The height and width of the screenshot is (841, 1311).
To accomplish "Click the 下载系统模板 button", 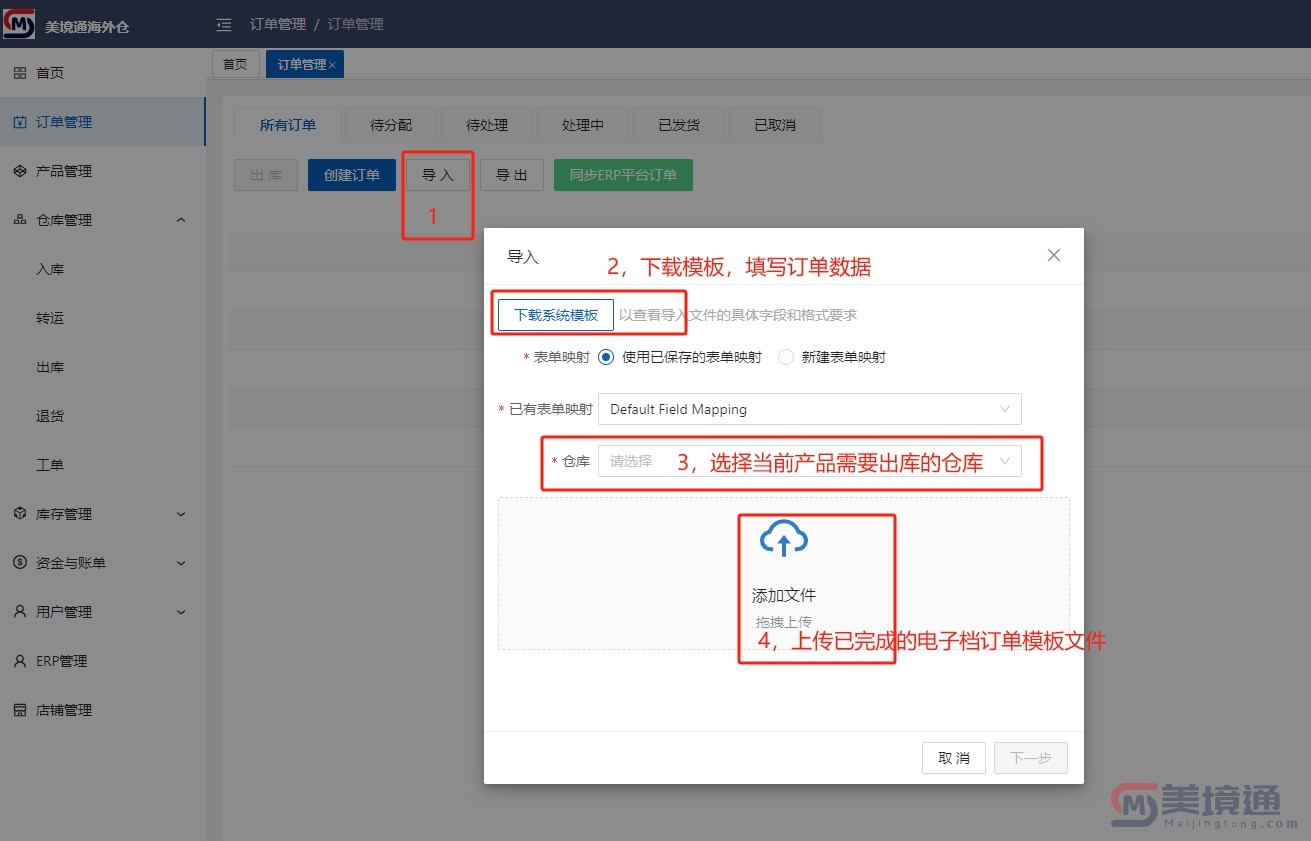I will point(556,315).
